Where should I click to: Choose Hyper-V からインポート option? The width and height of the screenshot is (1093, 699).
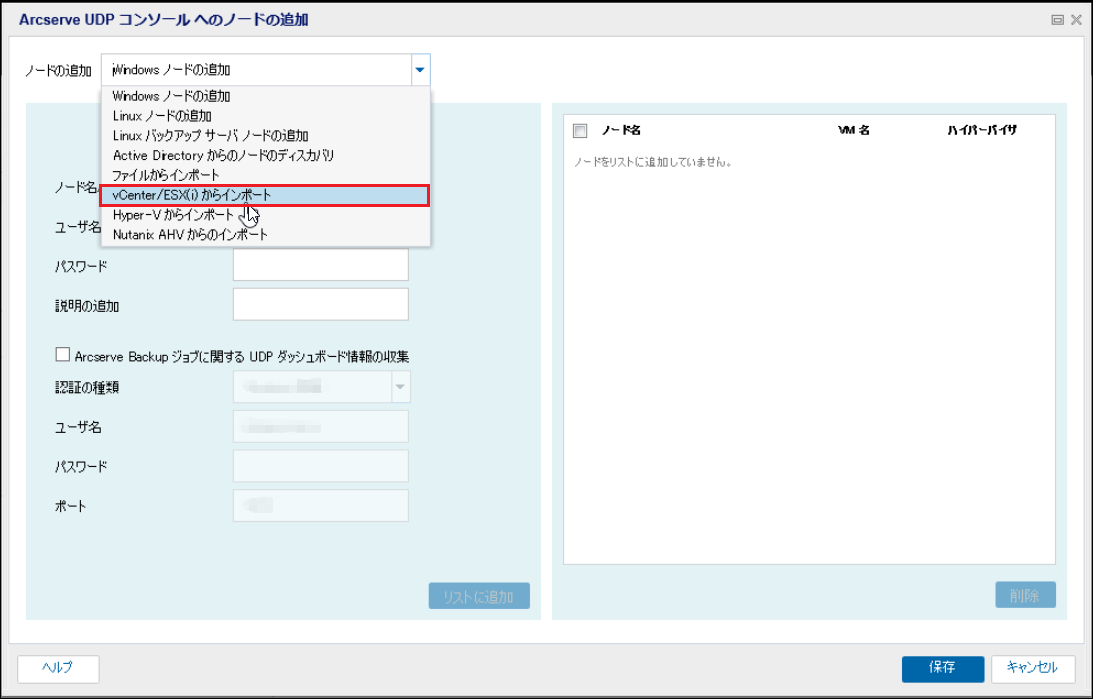point(266,215)
